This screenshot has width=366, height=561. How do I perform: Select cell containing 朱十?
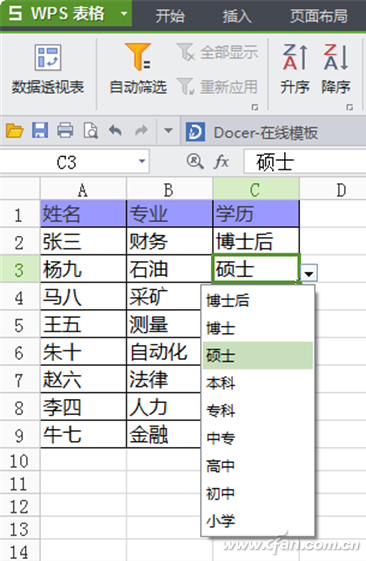(x=83, y=352)
